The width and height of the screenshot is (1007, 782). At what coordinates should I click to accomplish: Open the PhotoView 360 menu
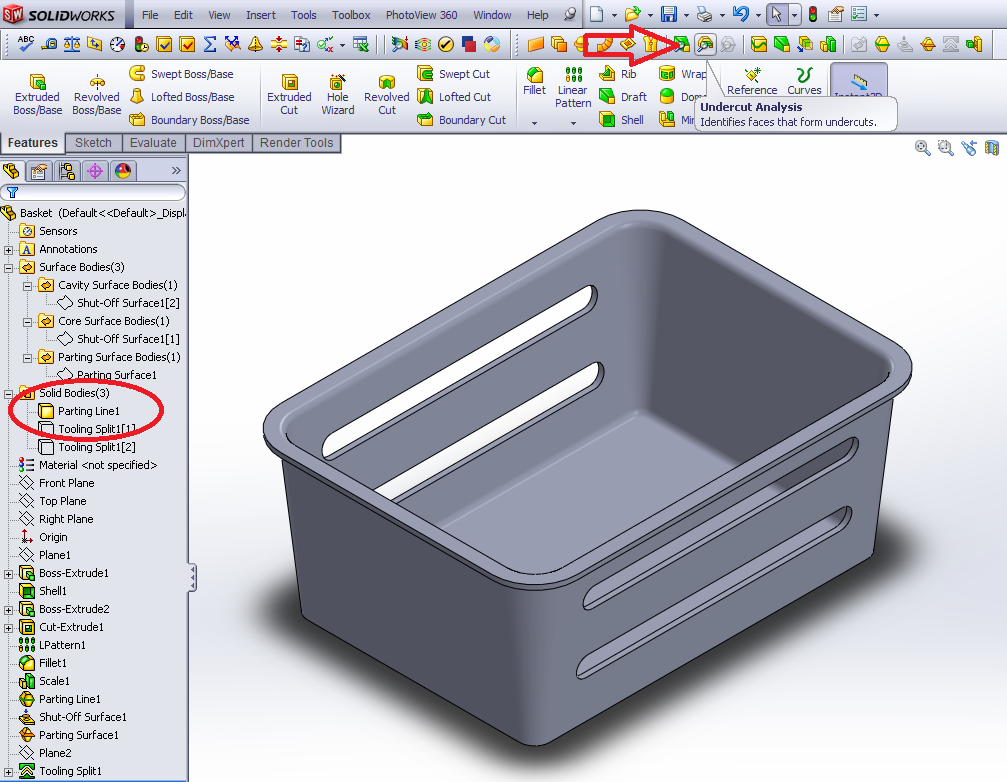[421, 15]
